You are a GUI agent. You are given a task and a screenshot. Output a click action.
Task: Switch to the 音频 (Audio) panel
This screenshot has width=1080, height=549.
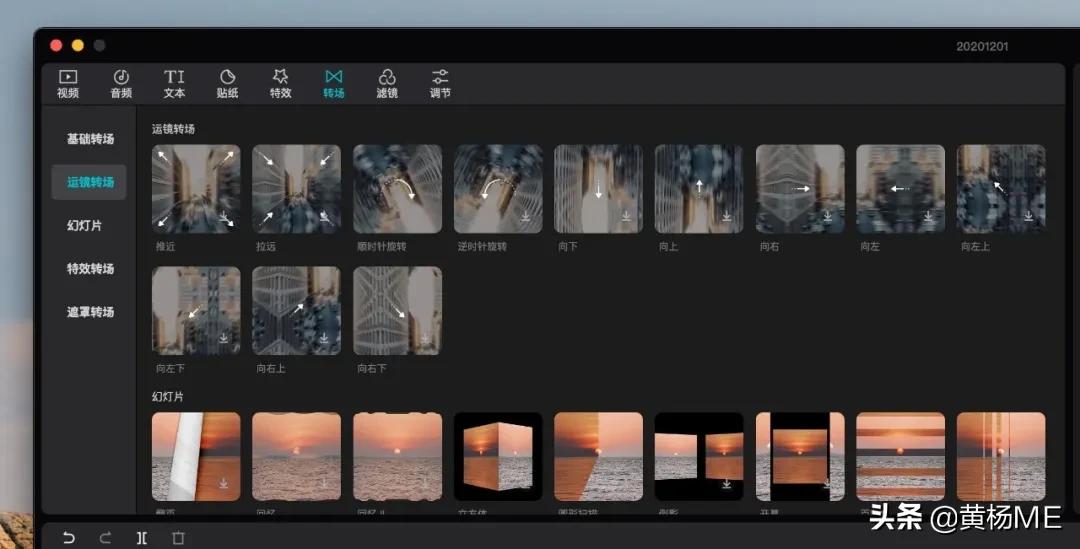point(121,83)
